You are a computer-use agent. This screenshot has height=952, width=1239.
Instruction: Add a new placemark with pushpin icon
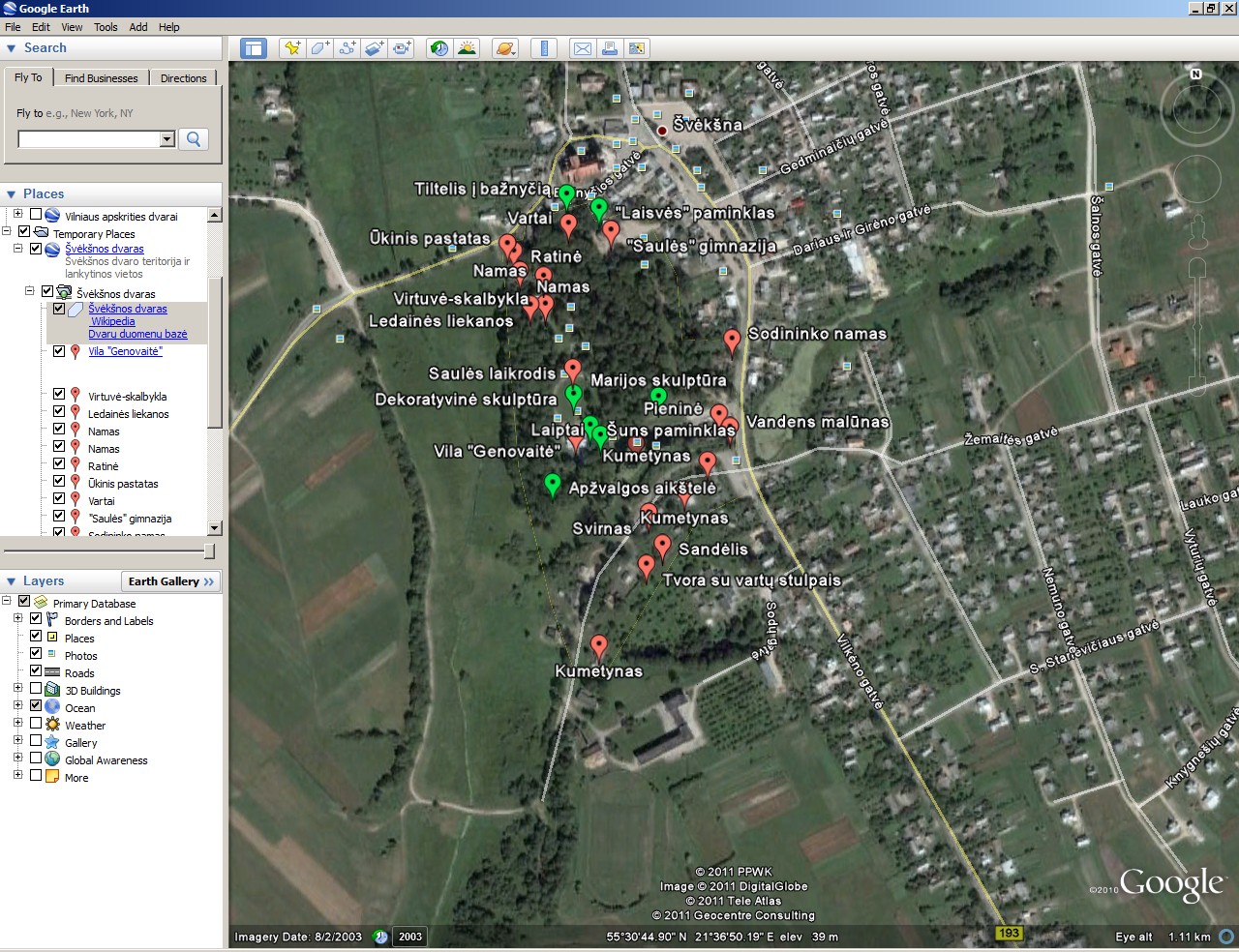[x=292, y=48]
